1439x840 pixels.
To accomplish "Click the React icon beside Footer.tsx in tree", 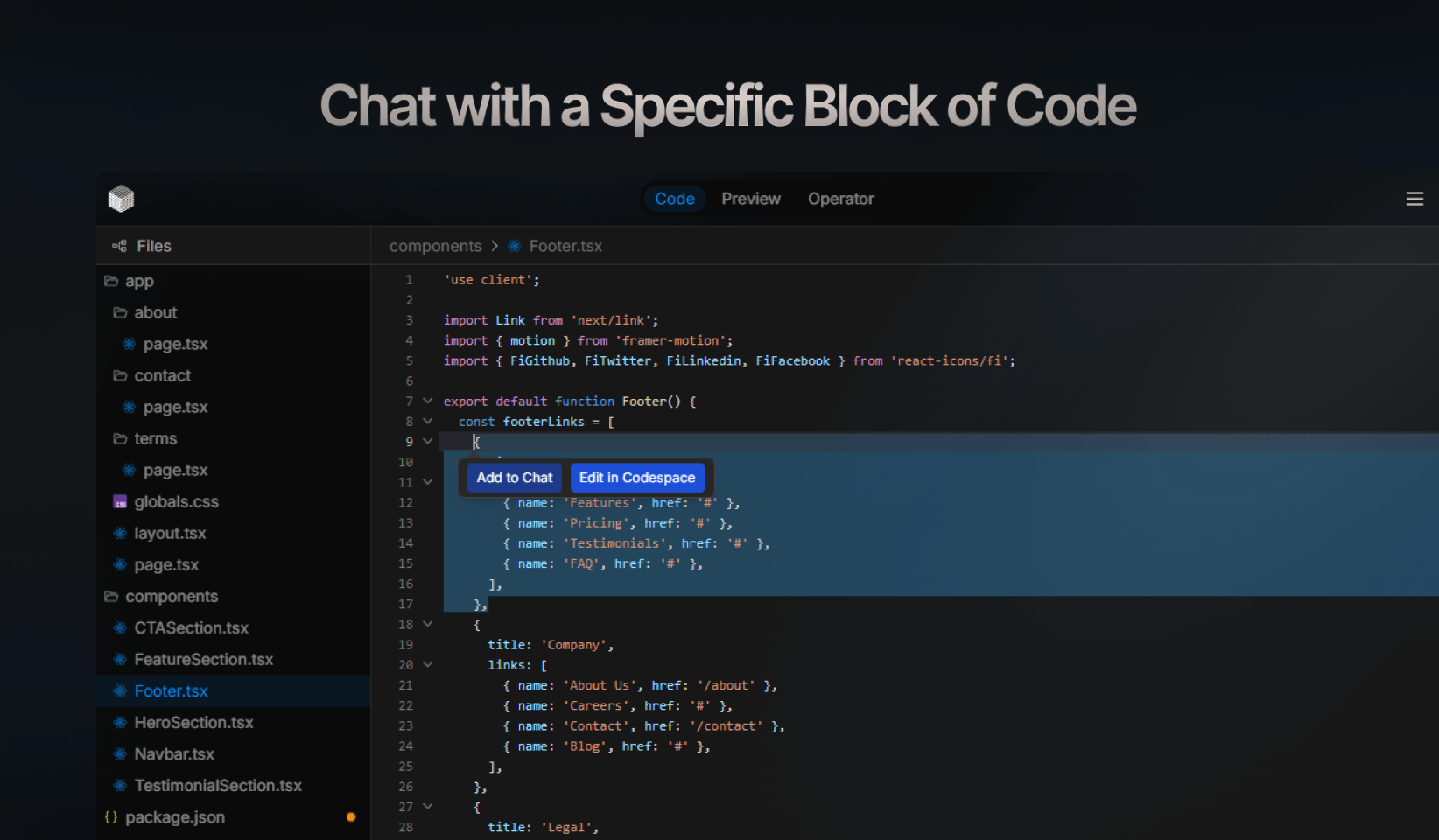I will pyautogui.click(x=120, y=690).
